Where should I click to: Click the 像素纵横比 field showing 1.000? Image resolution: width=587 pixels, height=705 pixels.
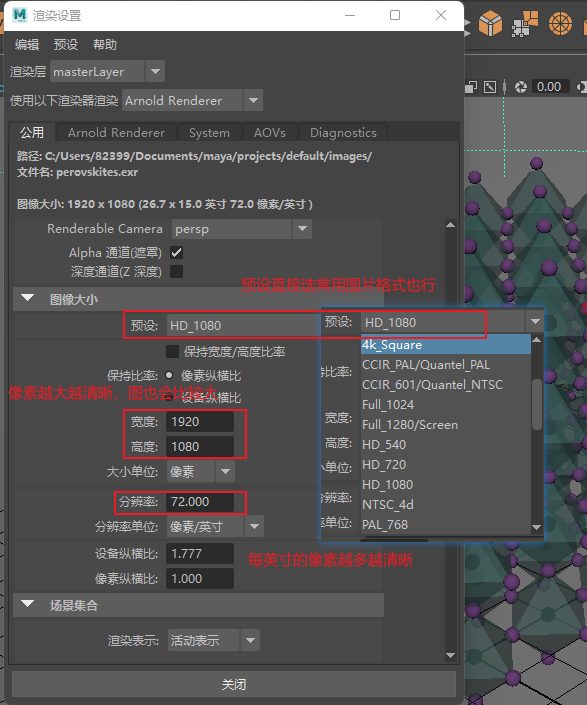[200, 579]
